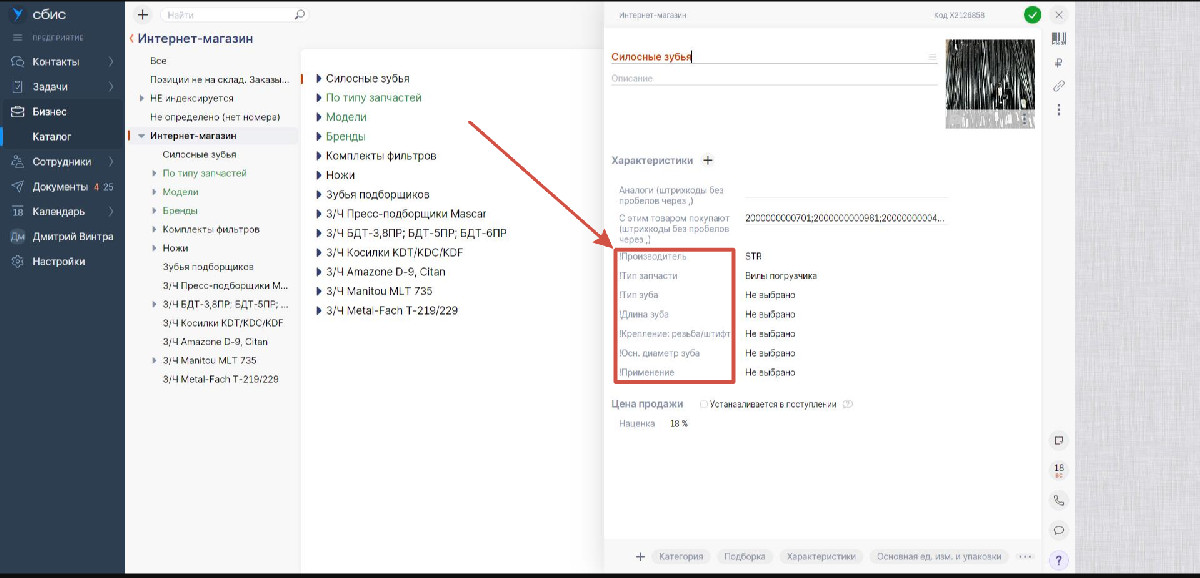Click the Настройки gear icon
1200x578 pixels.
[17, 261]
